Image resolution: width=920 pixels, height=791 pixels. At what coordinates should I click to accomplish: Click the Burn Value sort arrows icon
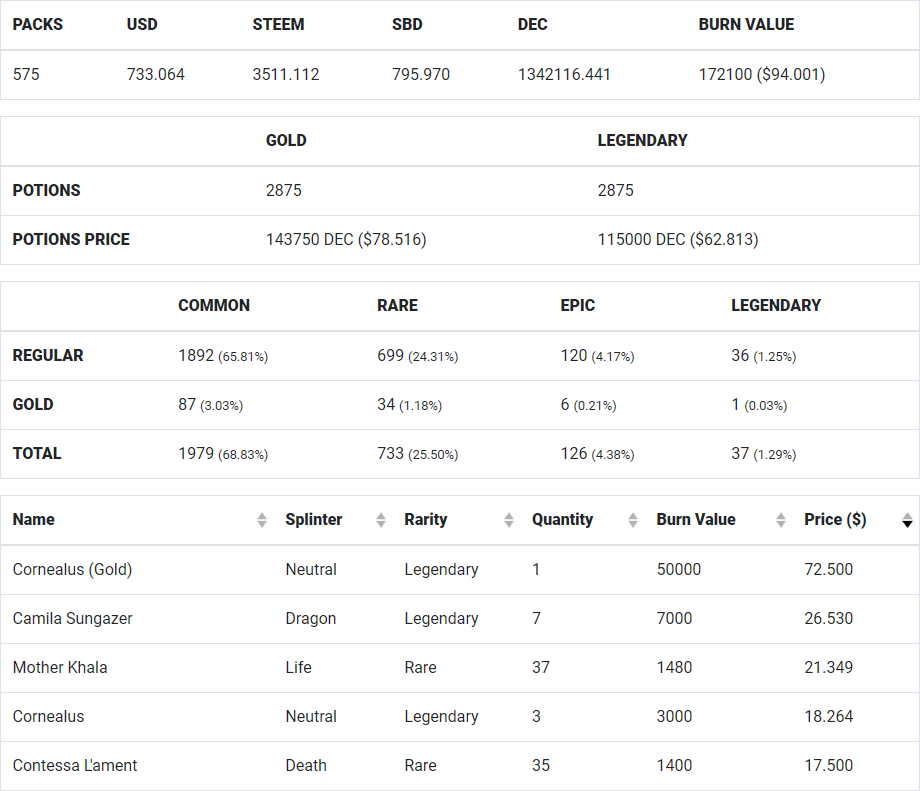pos(780,520)
